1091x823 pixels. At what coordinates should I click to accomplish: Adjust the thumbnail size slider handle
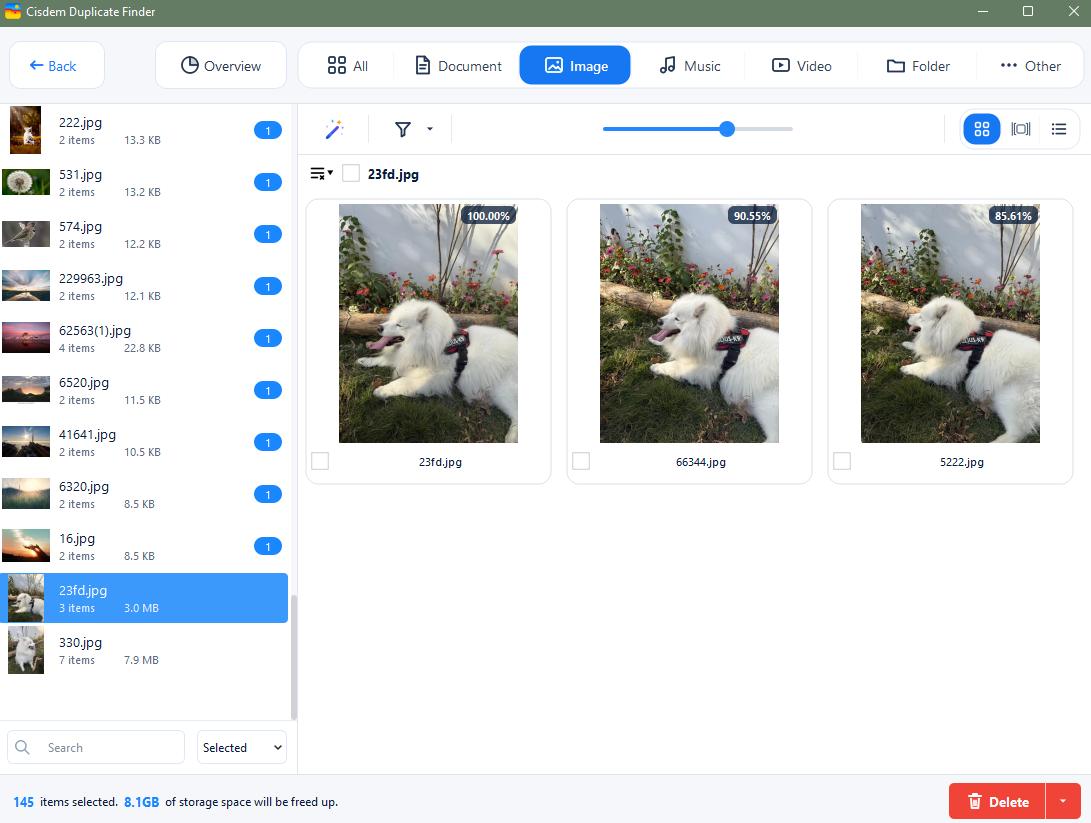point(727,129)
